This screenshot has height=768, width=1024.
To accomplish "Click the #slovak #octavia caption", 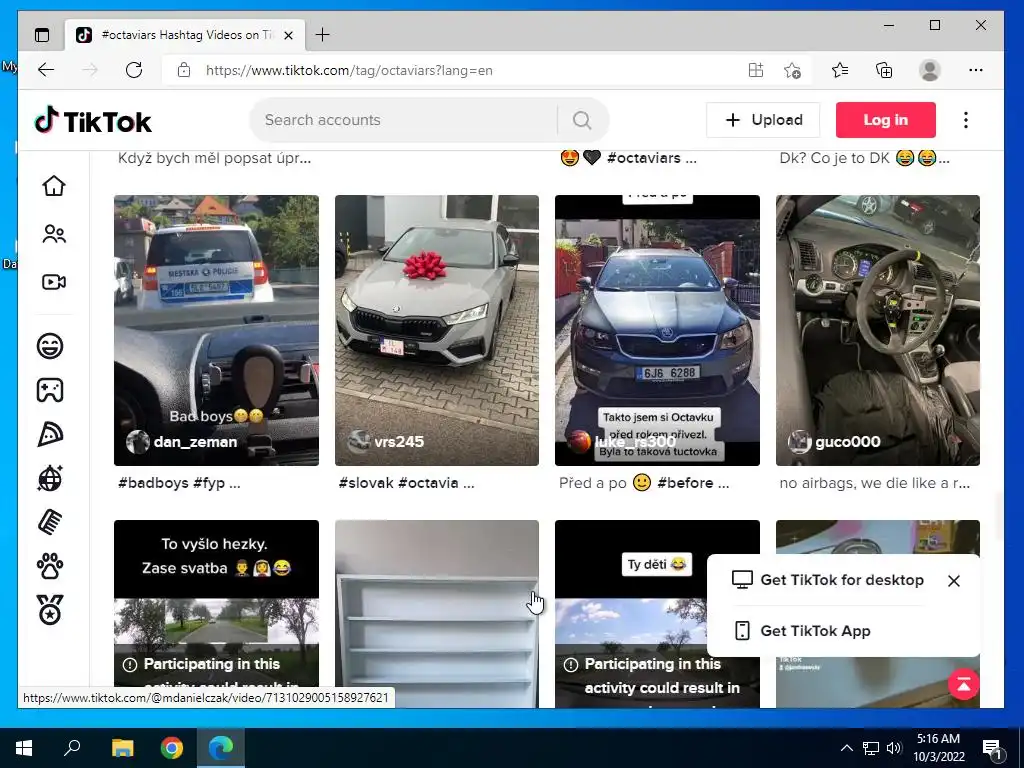I will coord(406,483).
